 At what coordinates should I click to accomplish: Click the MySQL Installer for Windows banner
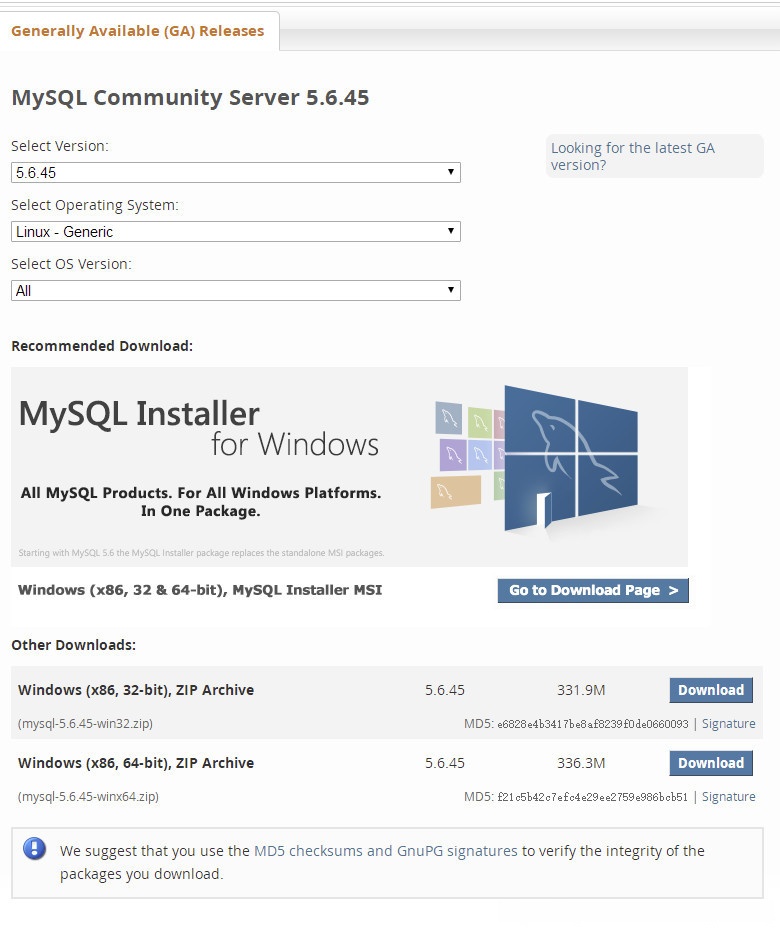349,467
